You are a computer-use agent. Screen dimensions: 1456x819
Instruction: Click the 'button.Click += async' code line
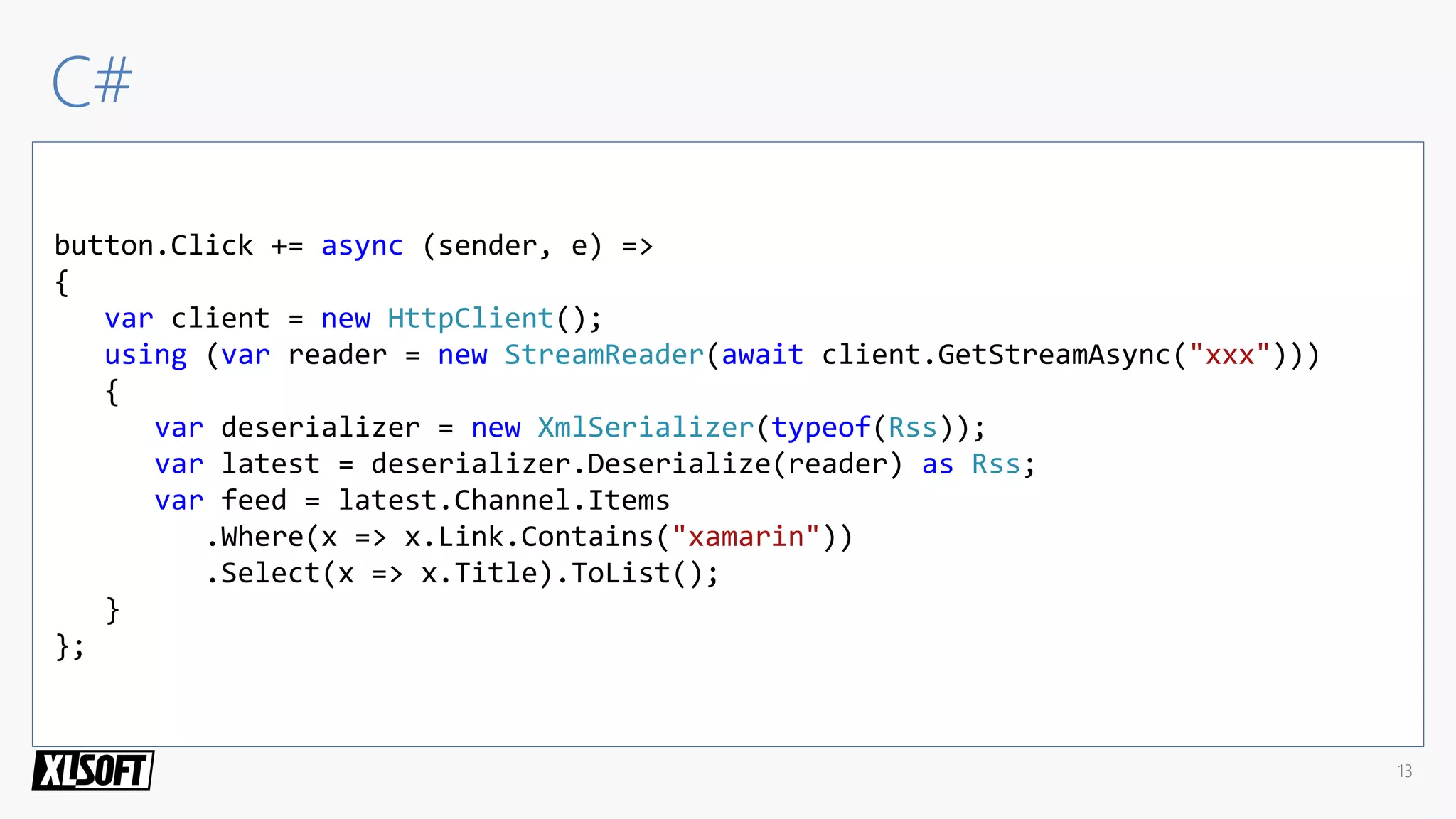point(354,246)
